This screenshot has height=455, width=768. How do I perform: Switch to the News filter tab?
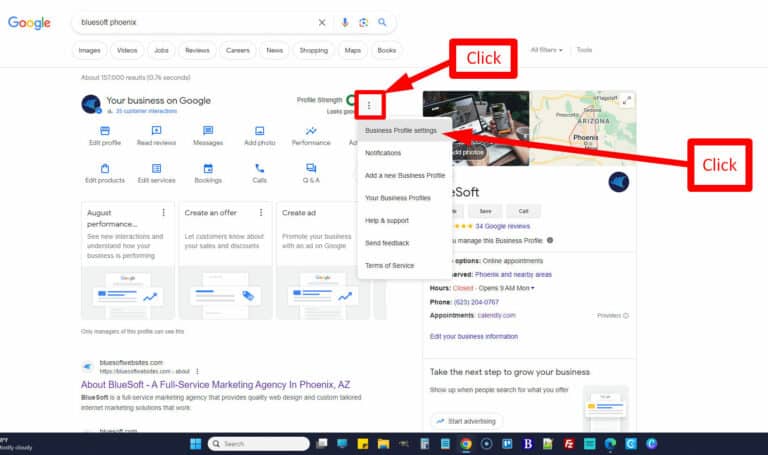[274, 50]
